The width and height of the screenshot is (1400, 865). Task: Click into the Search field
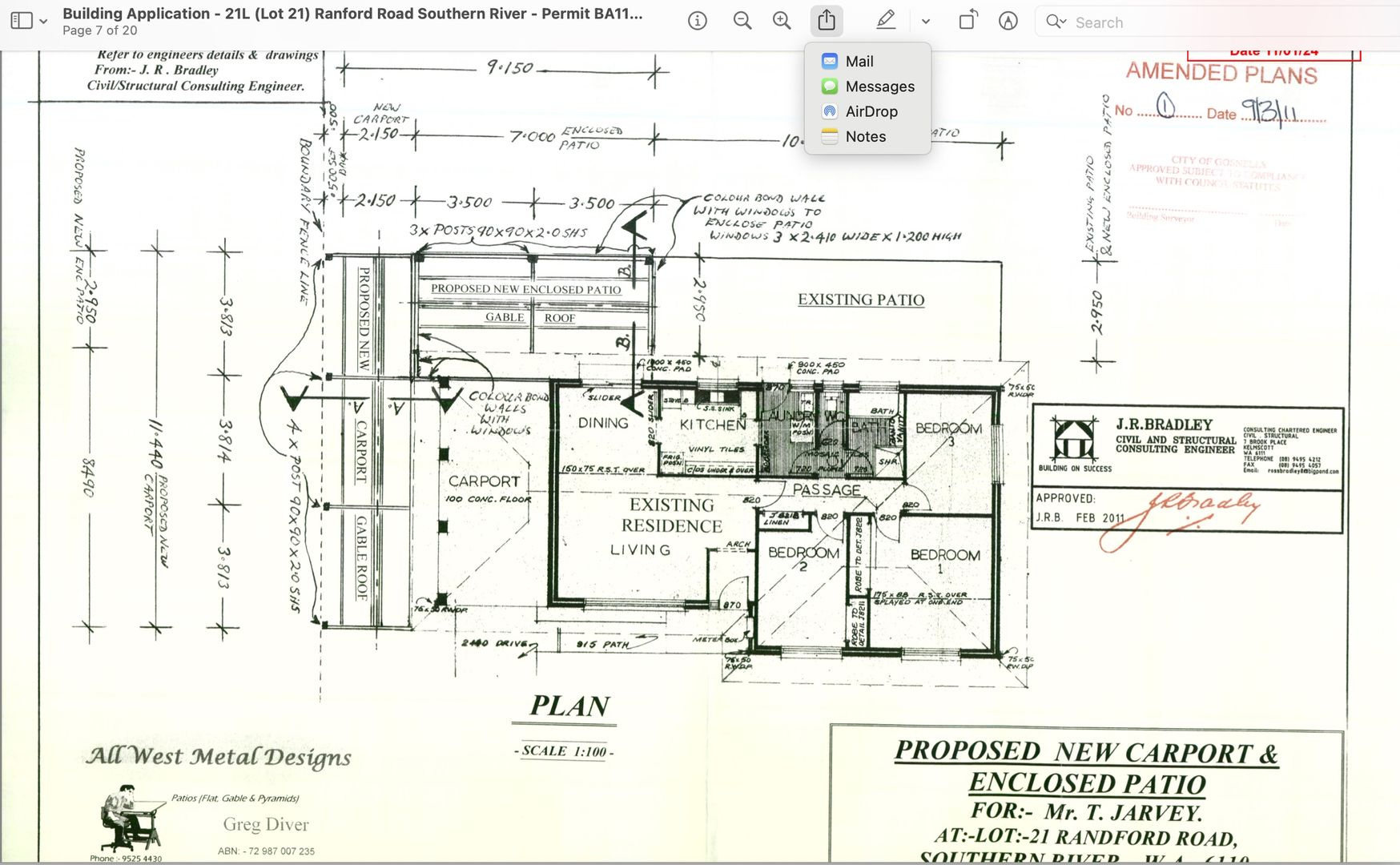1217,22
